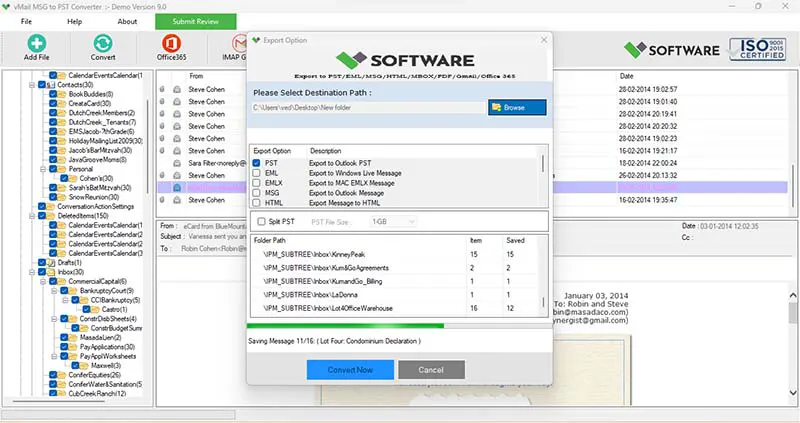Collapse the Contacts(30) tree node
The height and width of the screenshot is (423, 800).
[32, 85]
